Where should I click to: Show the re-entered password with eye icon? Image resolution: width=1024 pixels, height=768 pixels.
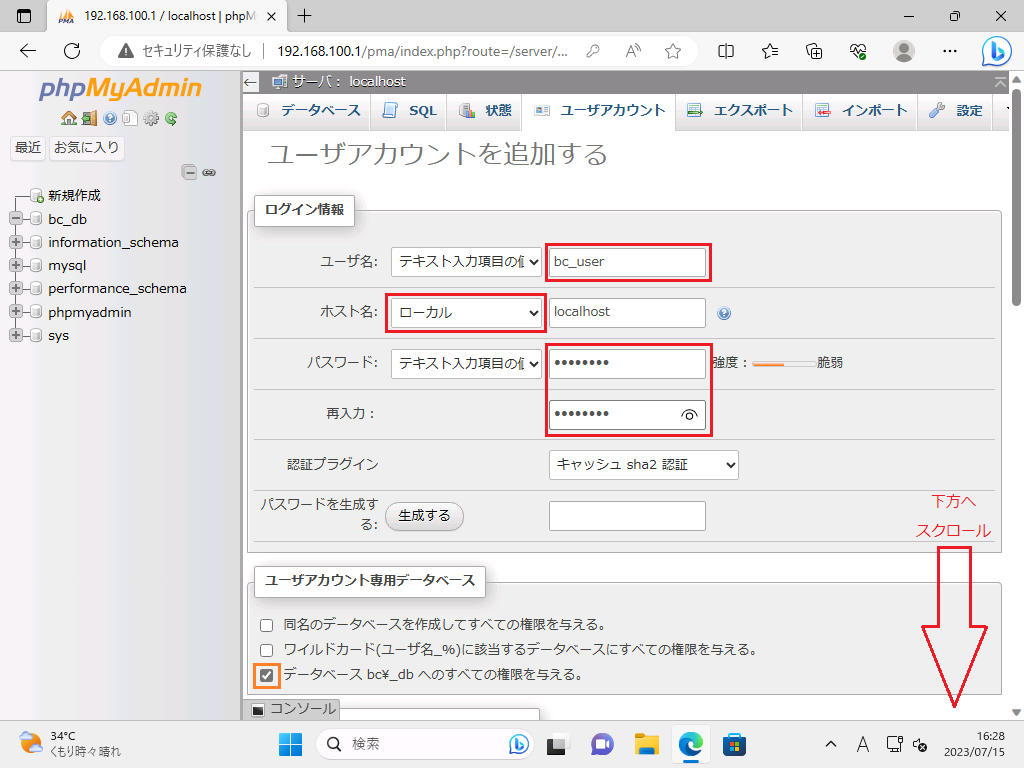click(x=688, y=414)
